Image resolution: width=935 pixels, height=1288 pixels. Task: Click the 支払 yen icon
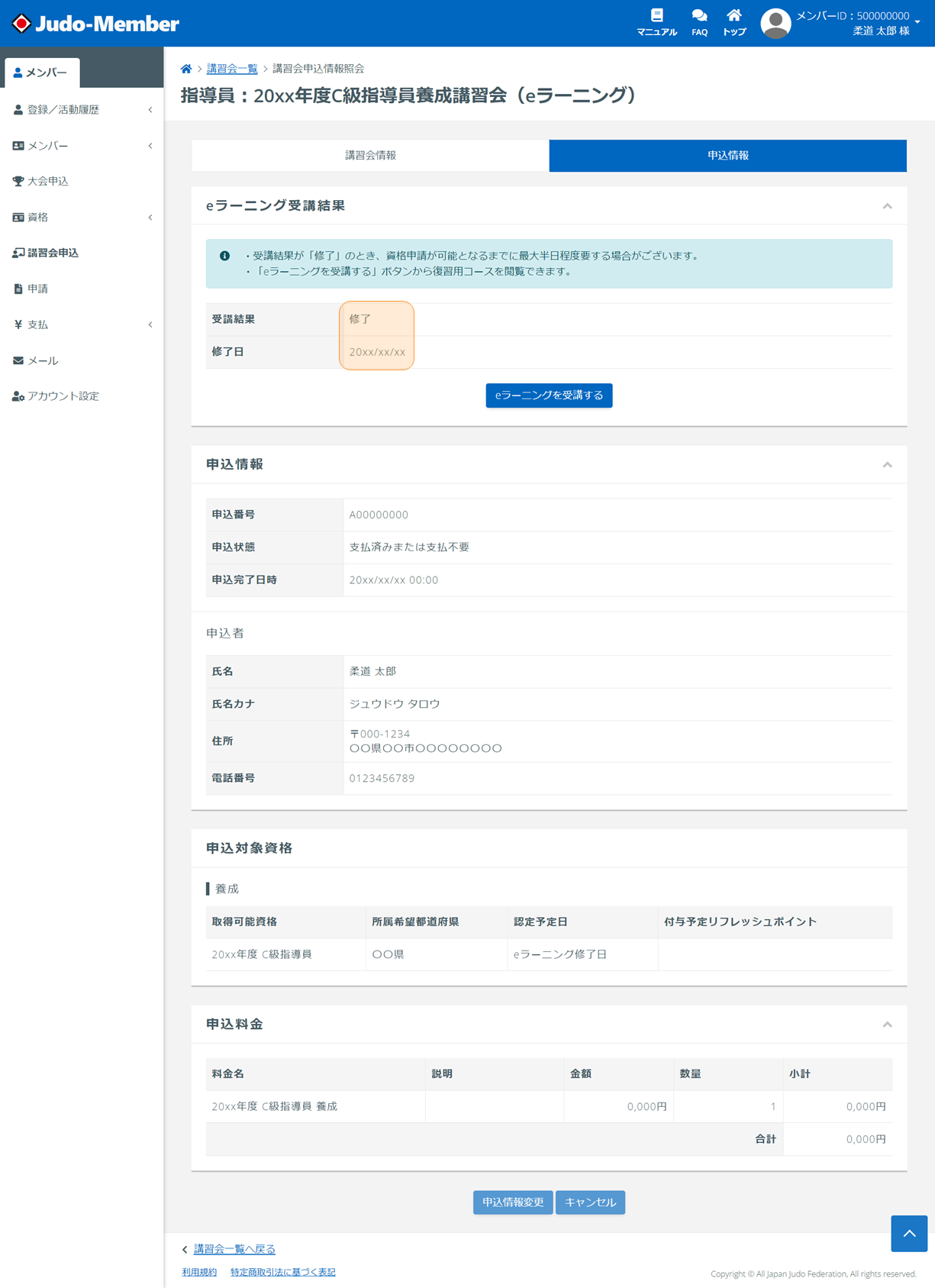point(18,324)
